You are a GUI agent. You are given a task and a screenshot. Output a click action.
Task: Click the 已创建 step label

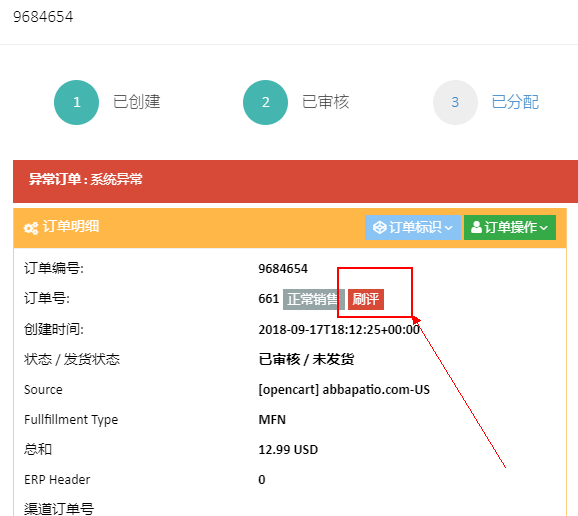pyautogui.click(x=136, y=102)
